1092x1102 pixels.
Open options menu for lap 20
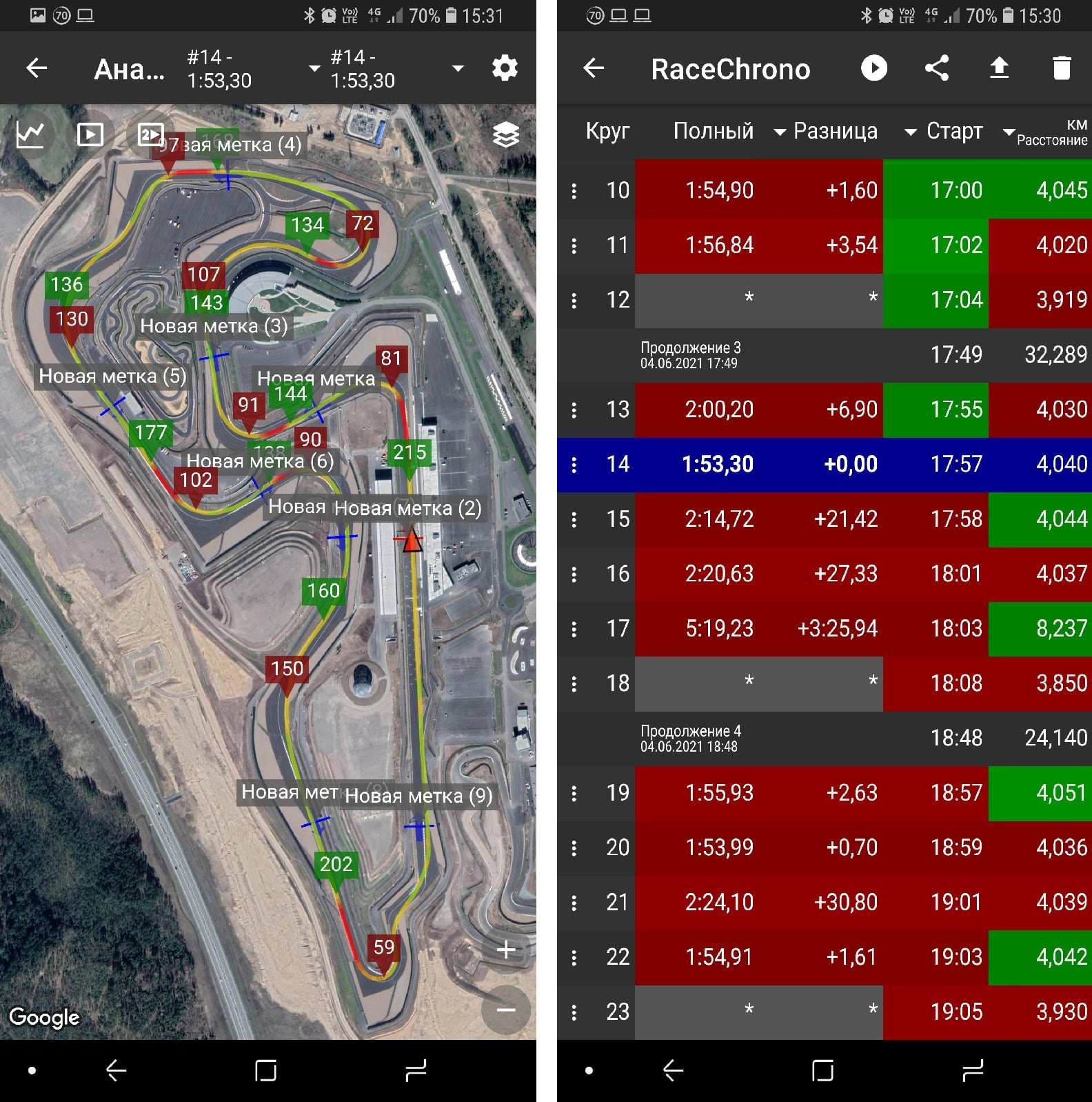[574, 848]
